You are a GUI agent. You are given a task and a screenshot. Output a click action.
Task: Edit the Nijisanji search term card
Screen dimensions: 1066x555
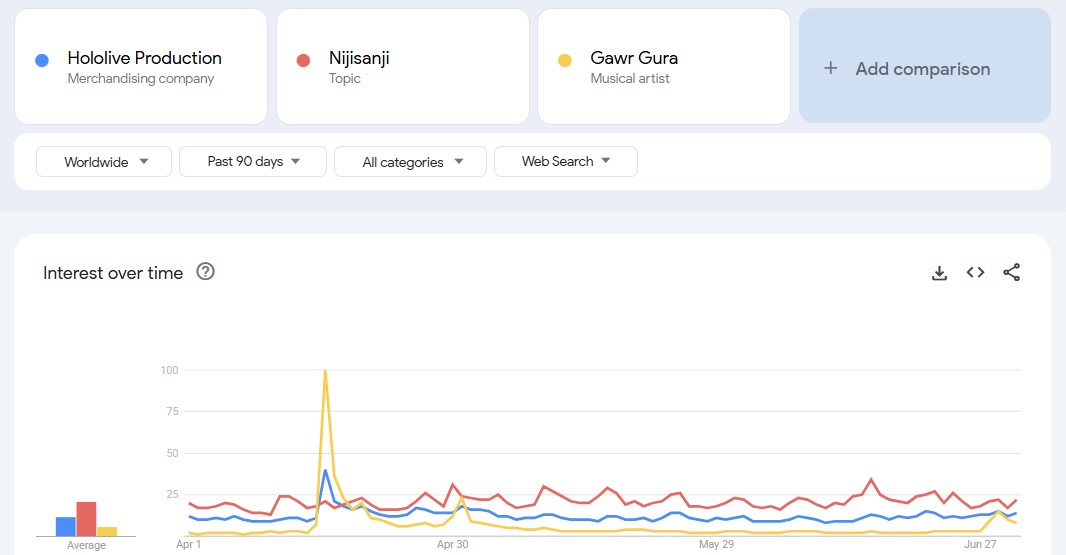click(x=402, y=67)
